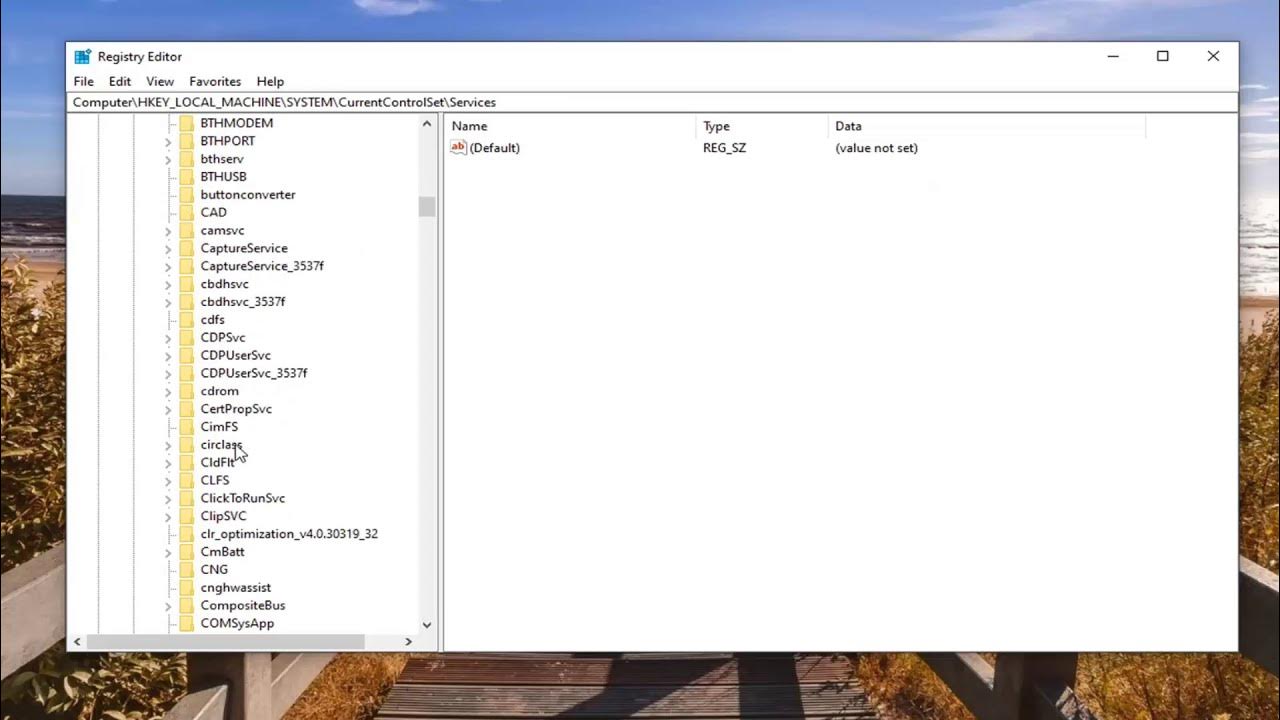
Task: Select the (Default) value name
Action: click(x=495, y=148)
